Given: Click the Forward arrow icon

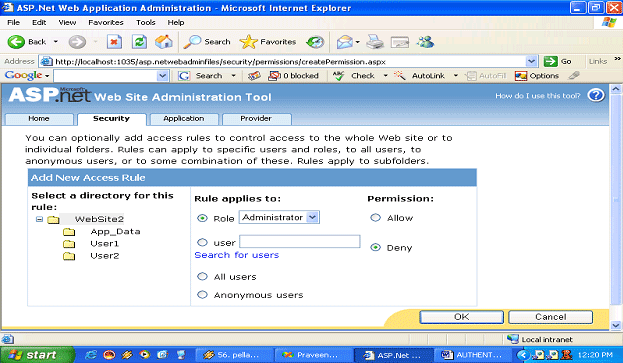Looking at the screenshot, I should click(77, 42).
